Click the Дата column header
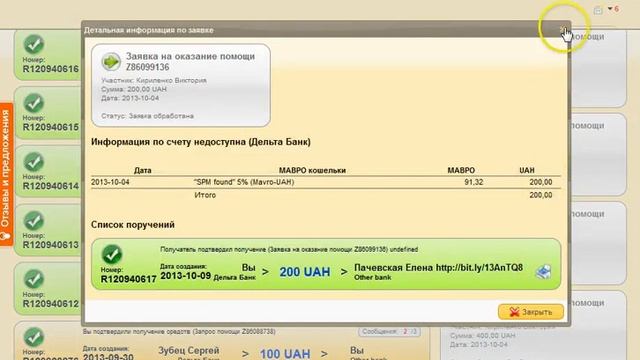Image resolution: width=640 pixels, height=360 pixels. (x=142, y=170)
